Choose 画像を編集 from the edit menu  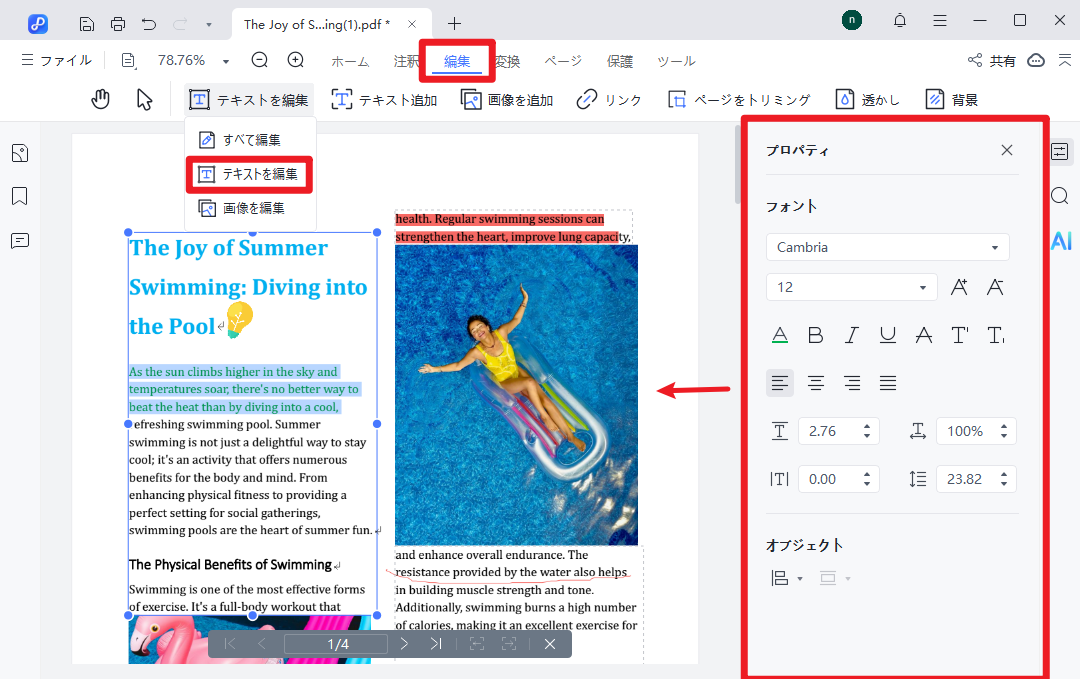[x=249, y=207]
